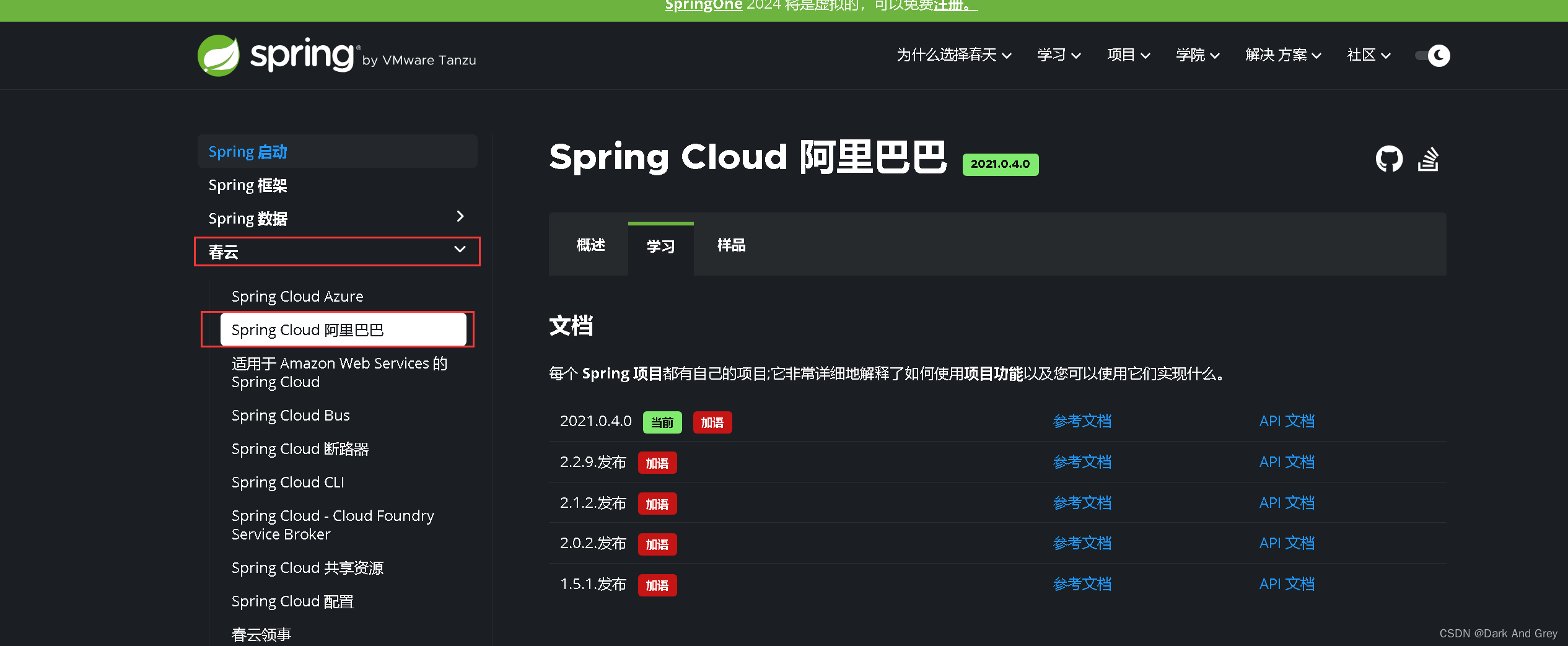
Task: Open 参考文档 for 2.1.2.发布
Action: pos(1082,503)
